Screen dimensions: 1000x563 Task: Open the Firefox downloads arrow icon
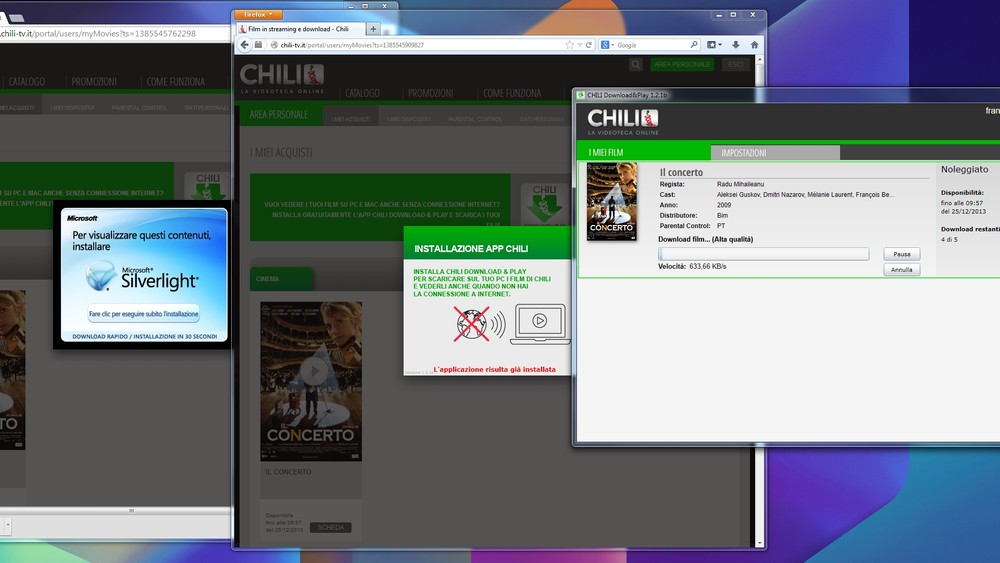[736, 45]
